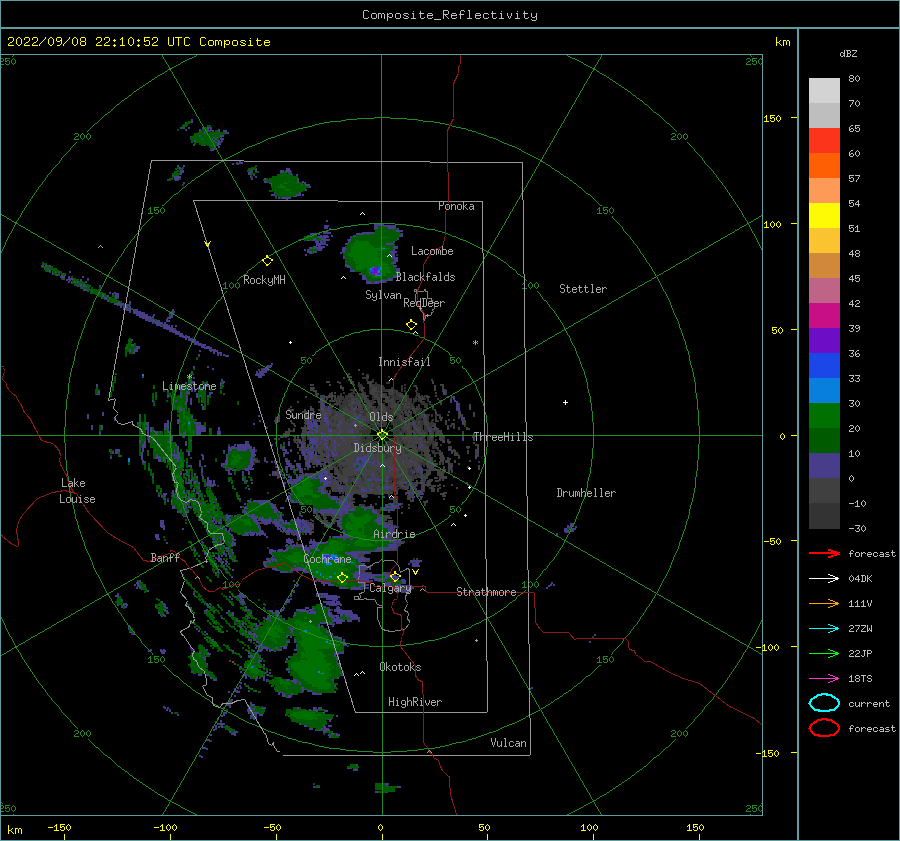Click the white 04DK arrow legend icon

click(824, 578)
